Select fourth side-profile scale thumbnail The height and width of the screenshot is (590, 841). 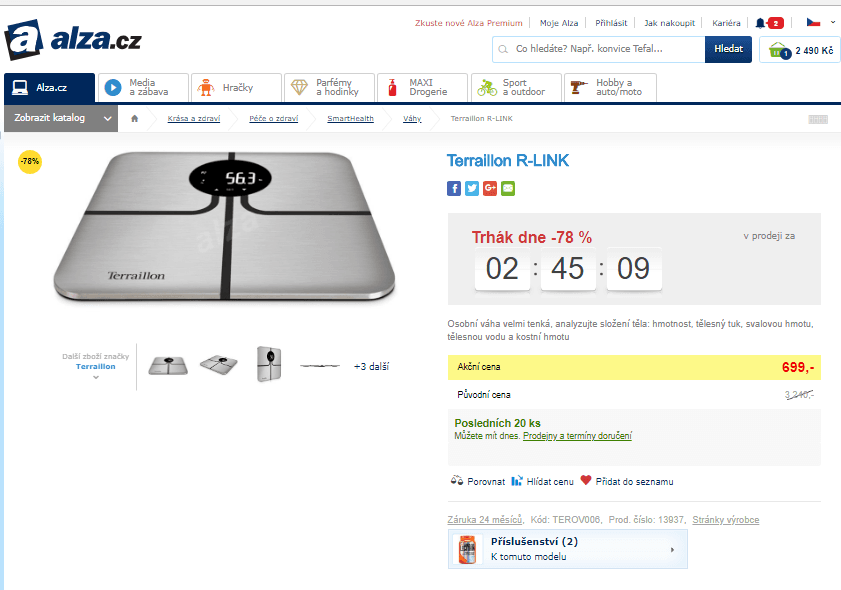click(x=320, y=366)
